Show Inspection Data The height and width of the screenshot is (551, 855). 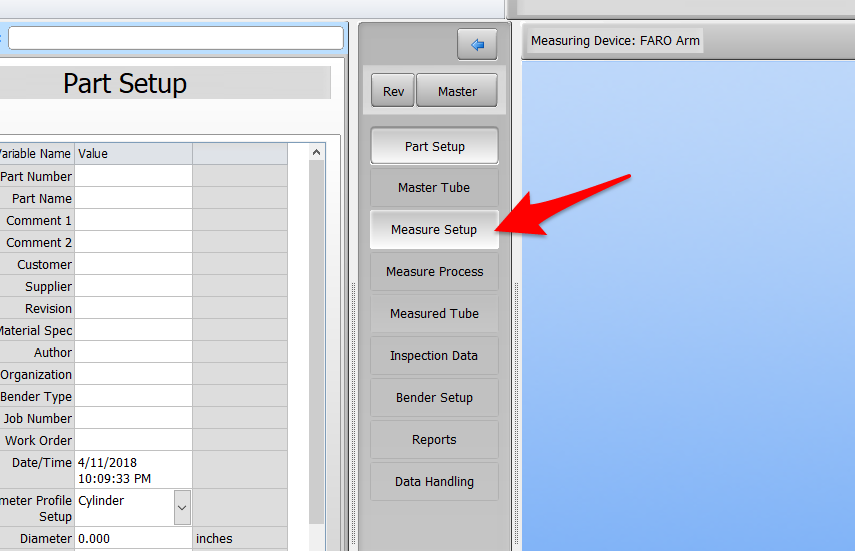[x=434, y=356]
